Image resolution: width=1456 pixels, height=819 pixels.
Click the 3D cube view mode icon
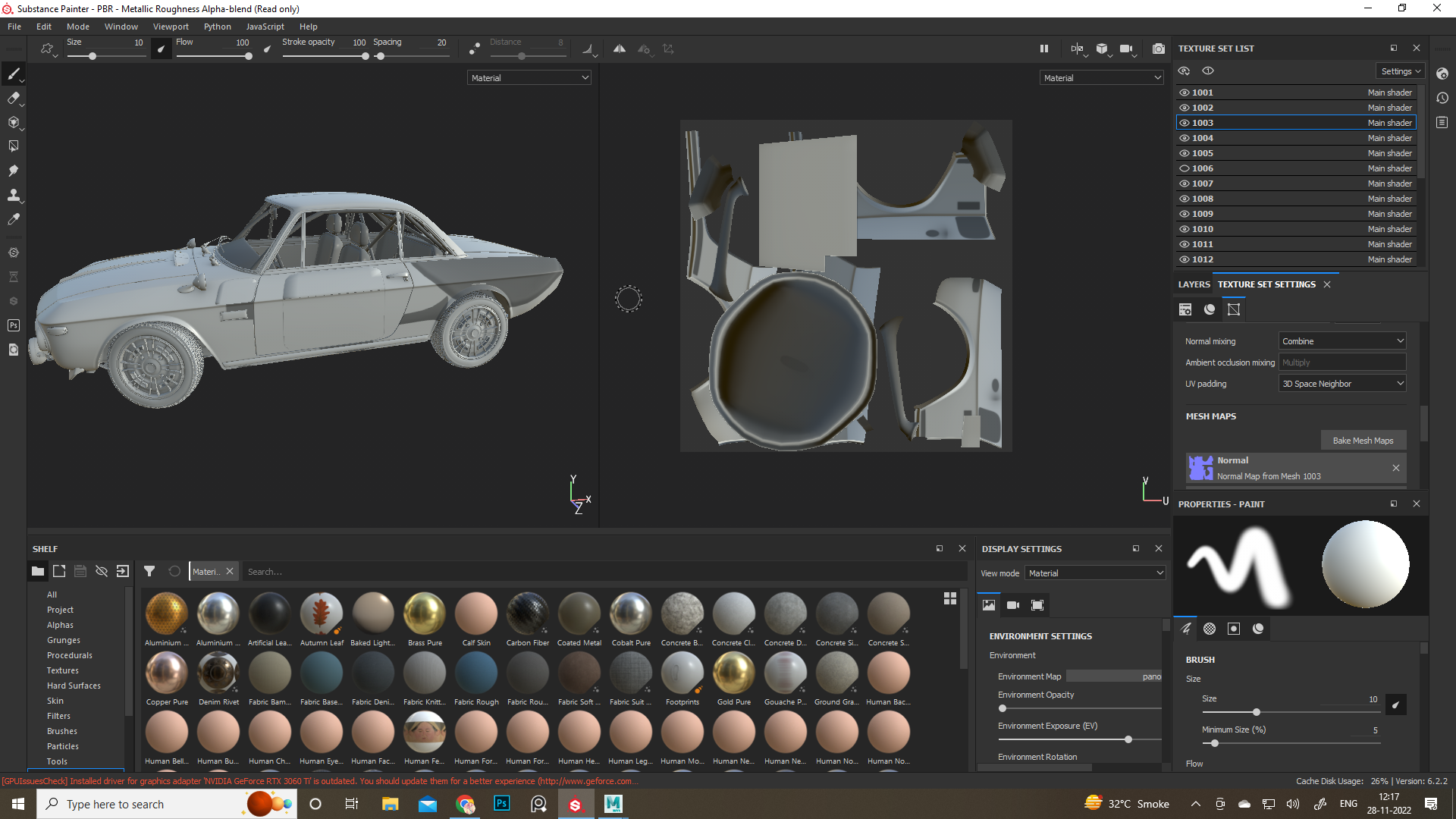1102,49
